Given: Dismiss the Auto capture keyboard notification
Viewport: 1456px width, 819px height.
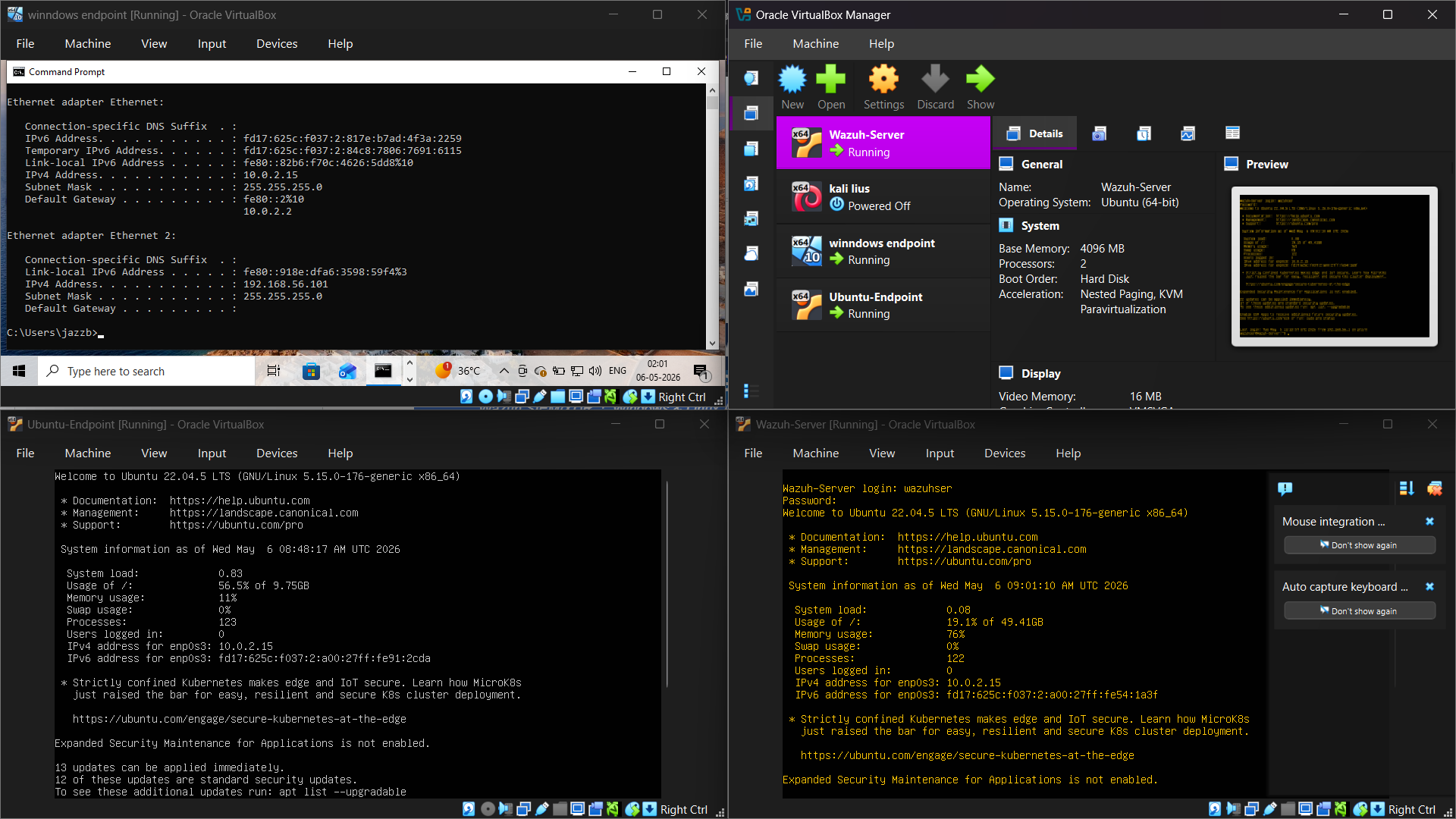Looking at the screenshot, I should pyautogui.click(x=1429, y=586).
